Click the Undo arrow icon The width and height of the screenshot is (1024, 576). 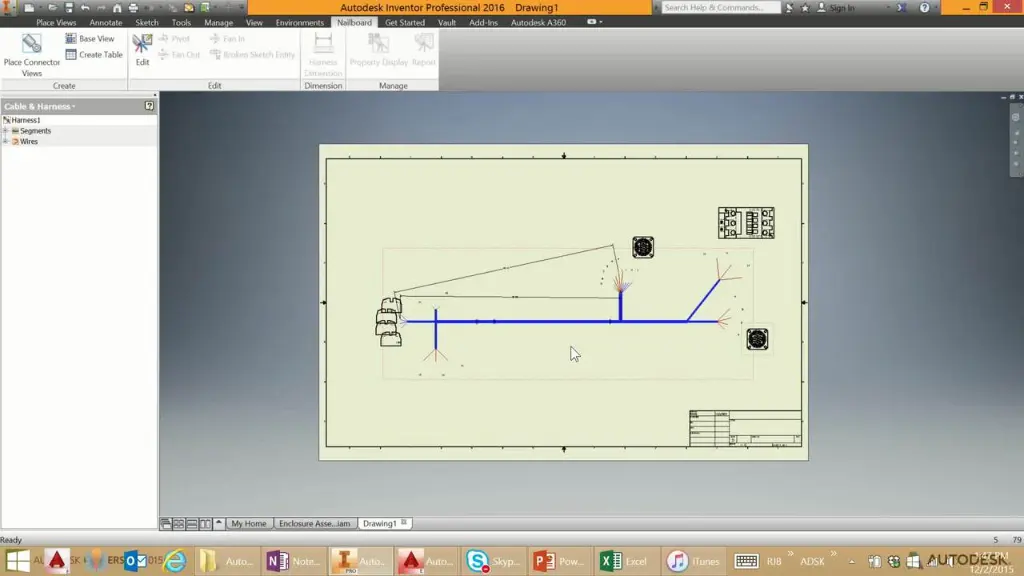[85, 8]
